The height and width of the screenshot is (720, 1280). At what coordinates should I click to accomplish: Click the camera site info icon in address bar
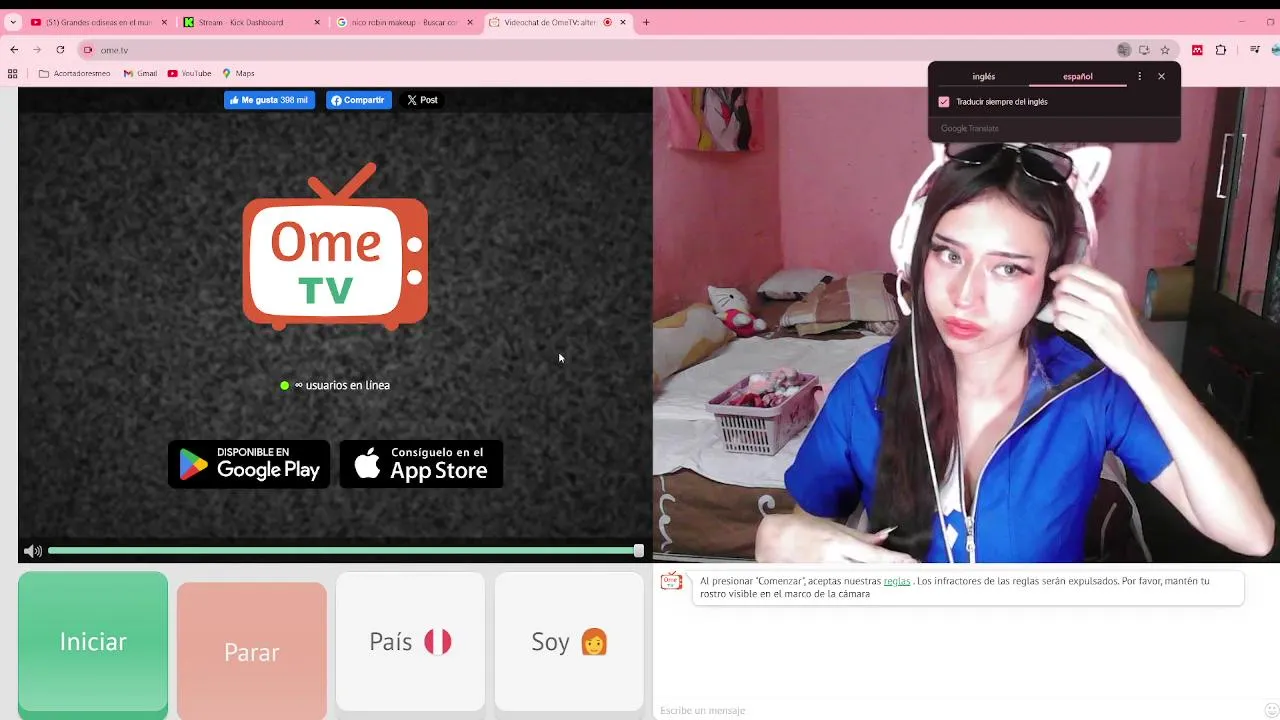(x=88, y=50)
